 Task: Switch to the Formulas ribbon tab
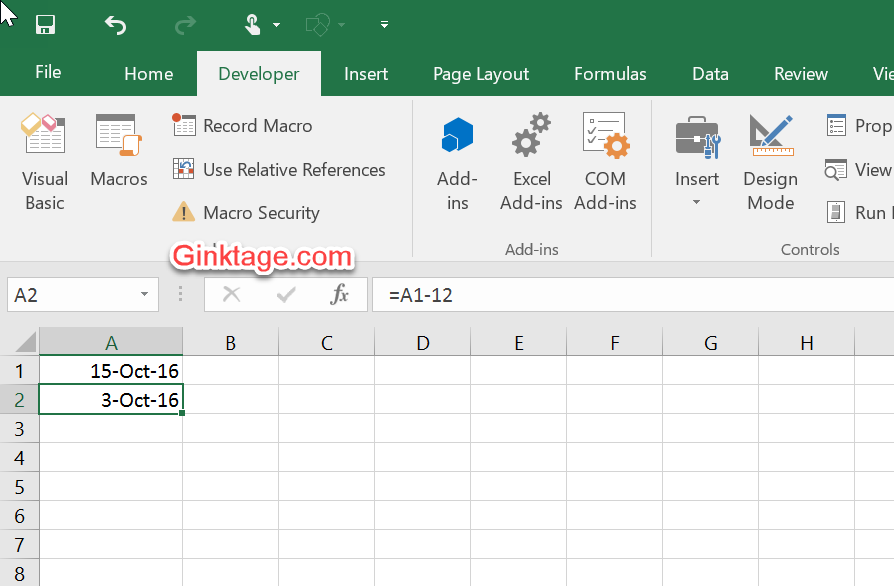click(x=610, y=73)
